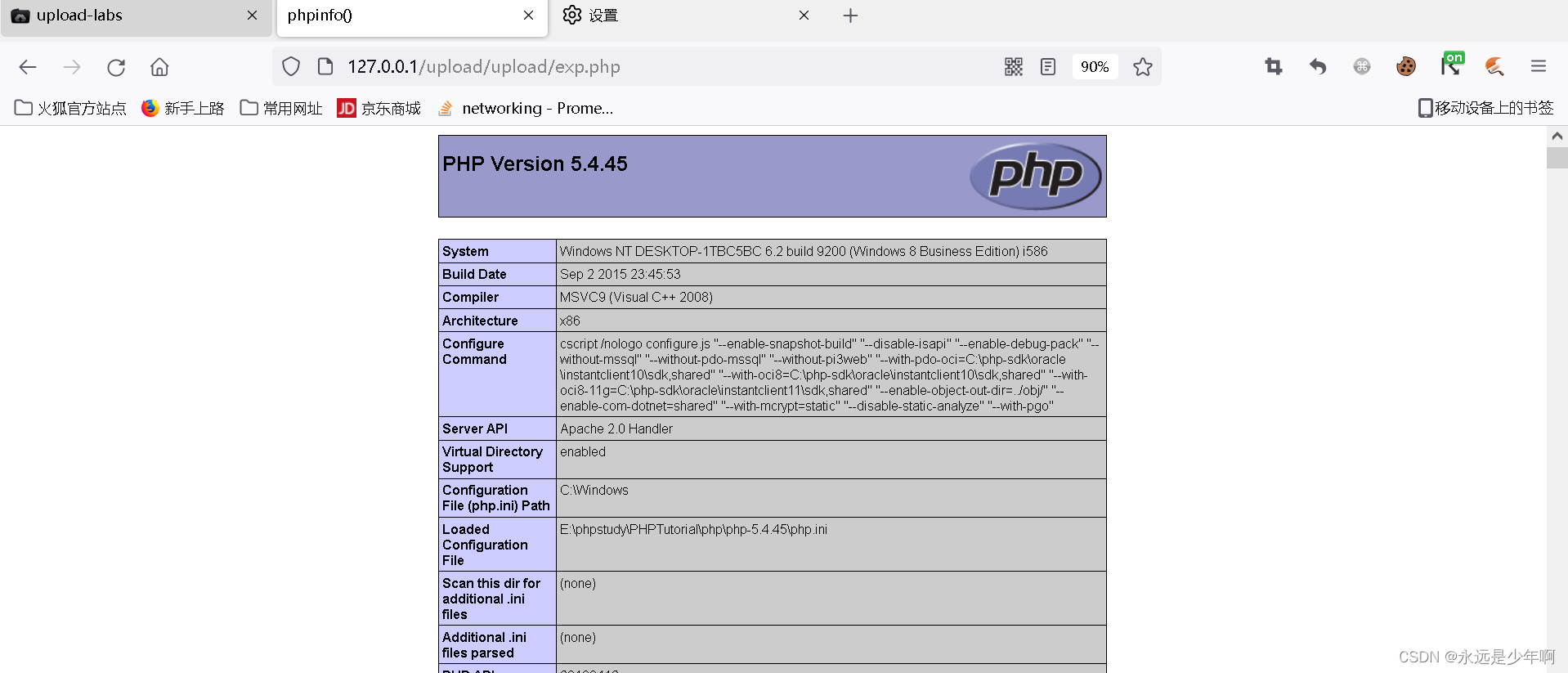Close the upload-labs tab
This screenshot has height=673, width=1568.
(x=252, y=16)
